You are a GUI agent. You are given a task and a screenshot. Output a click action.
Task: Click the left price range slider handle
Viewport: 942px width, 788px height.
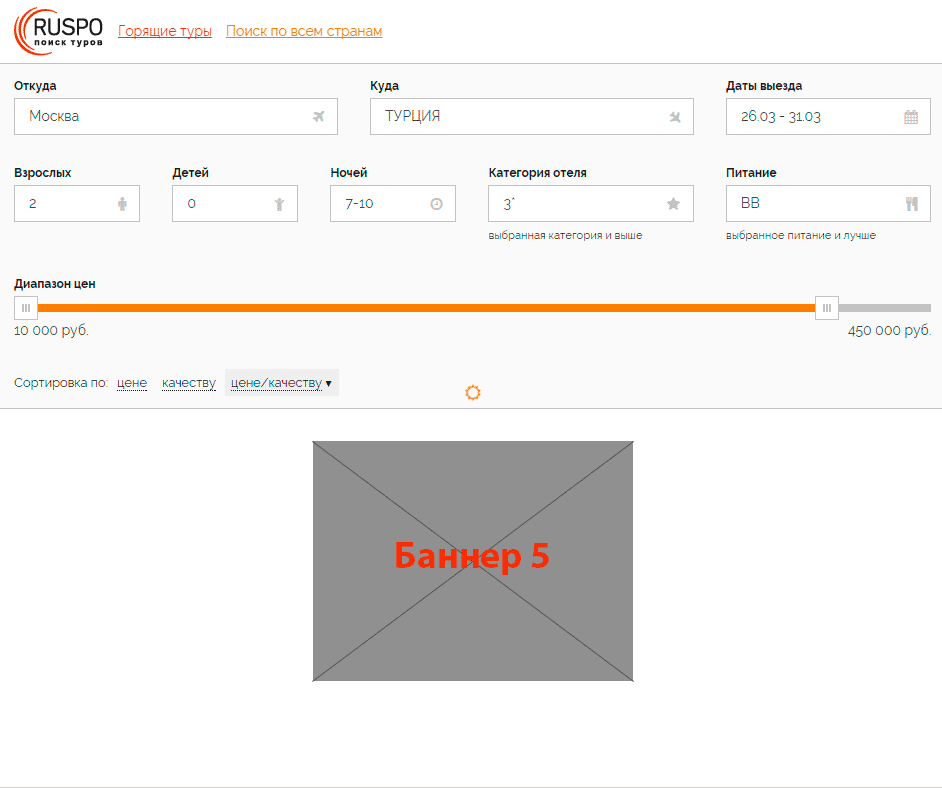pos(26,308)
